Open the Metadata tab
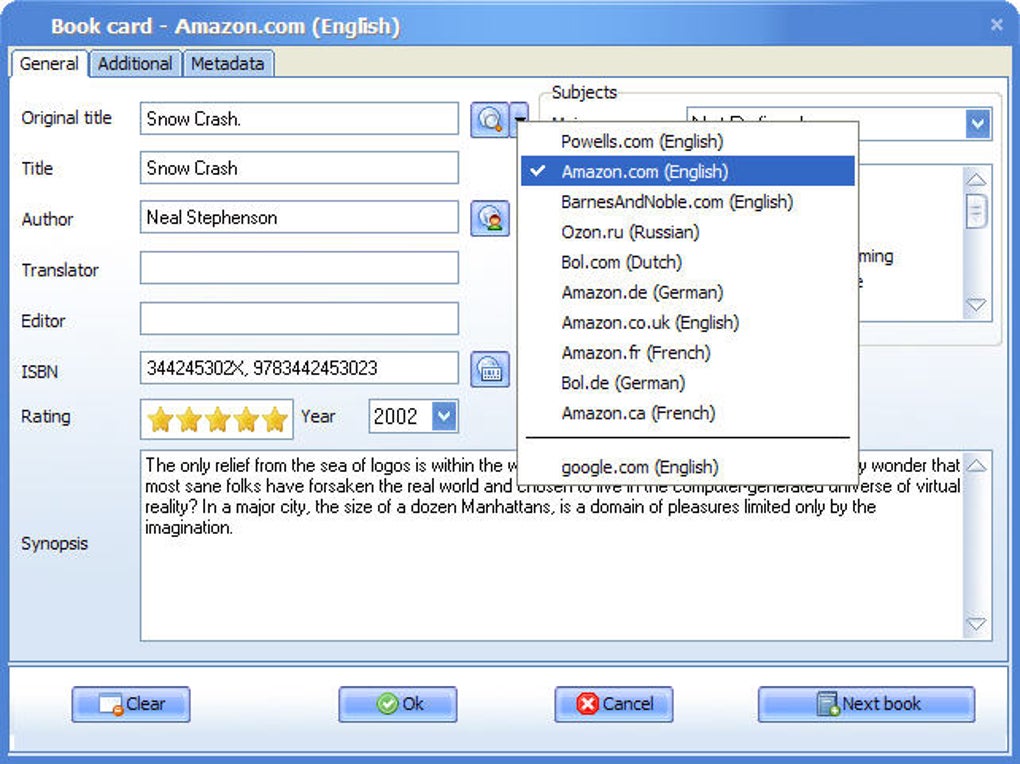1020x764 pixels. tap(228, 64)
